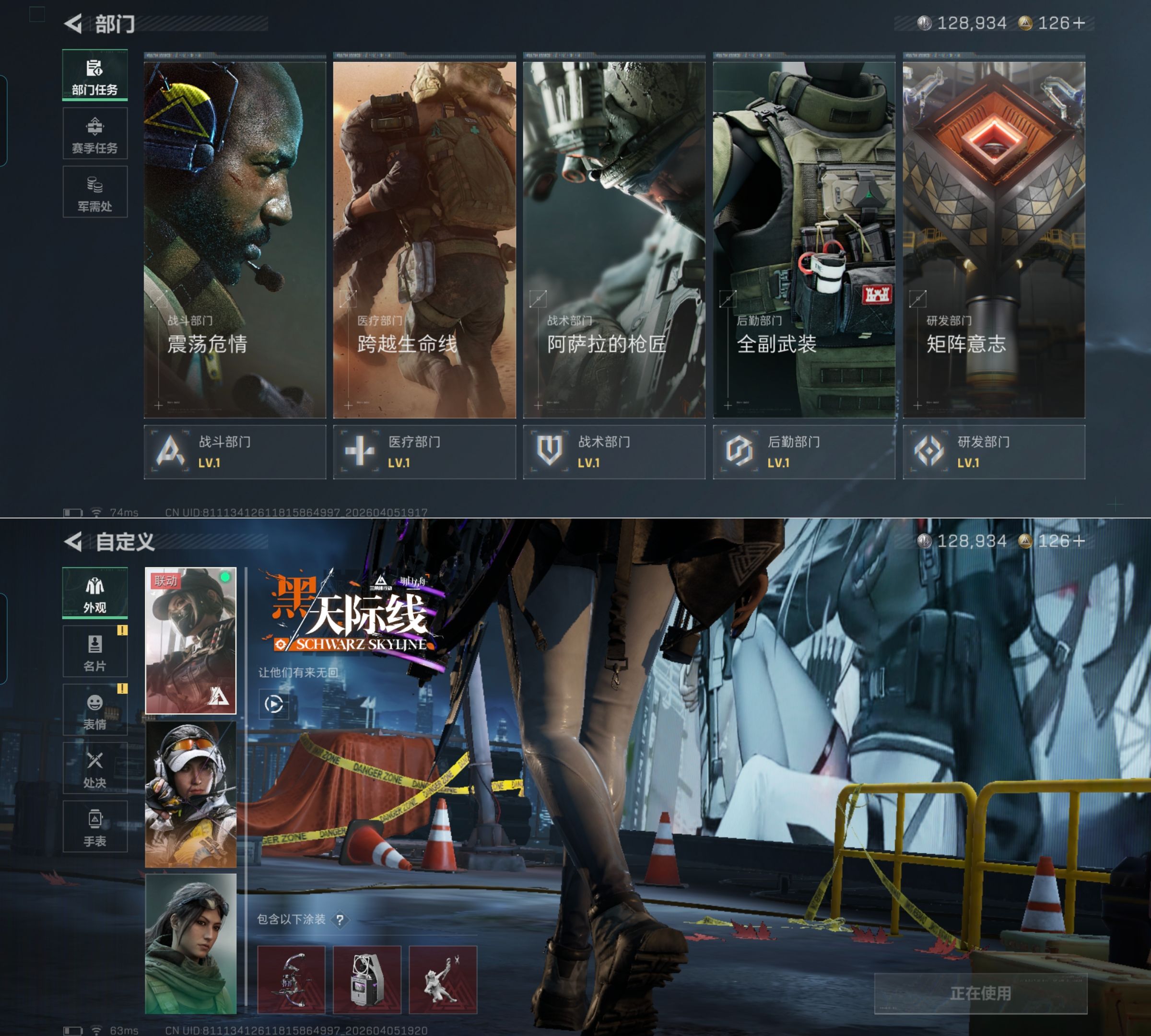Click the help question mark near 包含以下涂装
Image resolution: width=1151 pixels, height=1036 pixels.
(340, 920)
